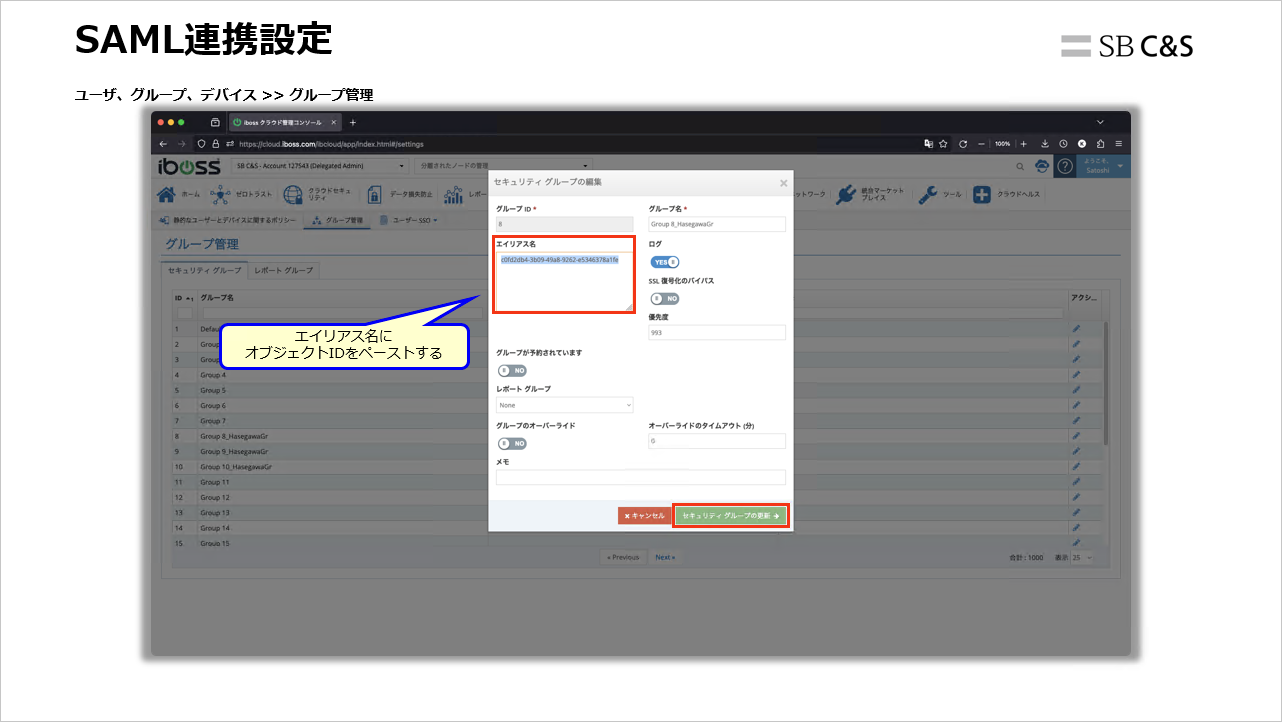The image size is (1282, 722).
Task: Open the 統合マーケットプレイス icon
Action: 846,194
